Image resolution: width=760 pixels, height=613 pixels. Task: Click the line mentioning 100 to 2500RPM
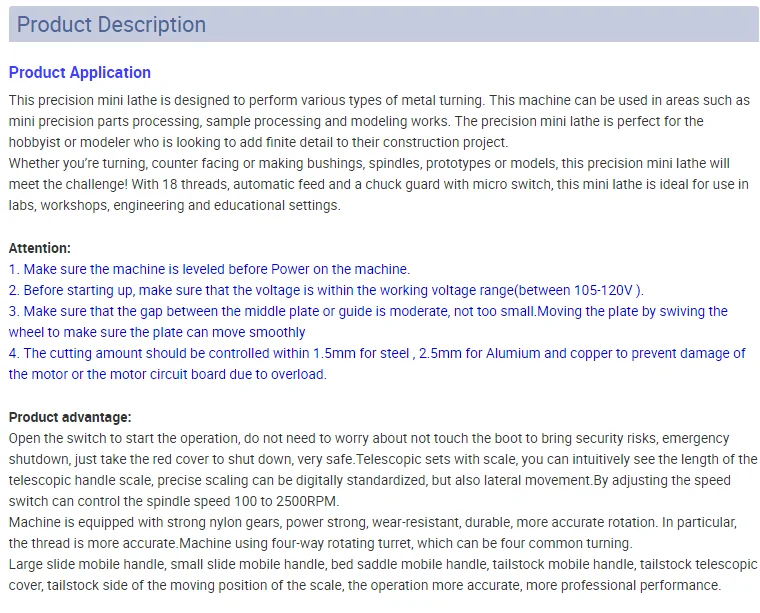click(x=174, y=501)
